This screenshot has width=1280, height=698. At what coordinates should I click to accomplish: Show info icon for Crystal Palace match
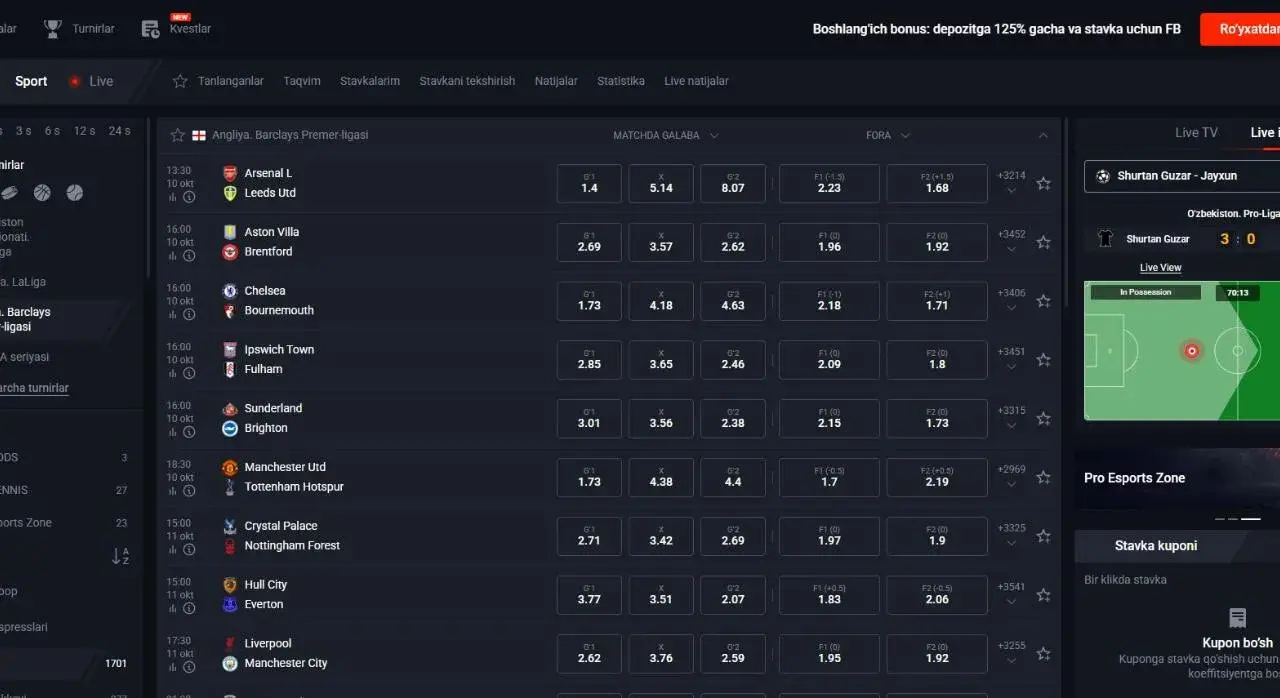(188, 550)
